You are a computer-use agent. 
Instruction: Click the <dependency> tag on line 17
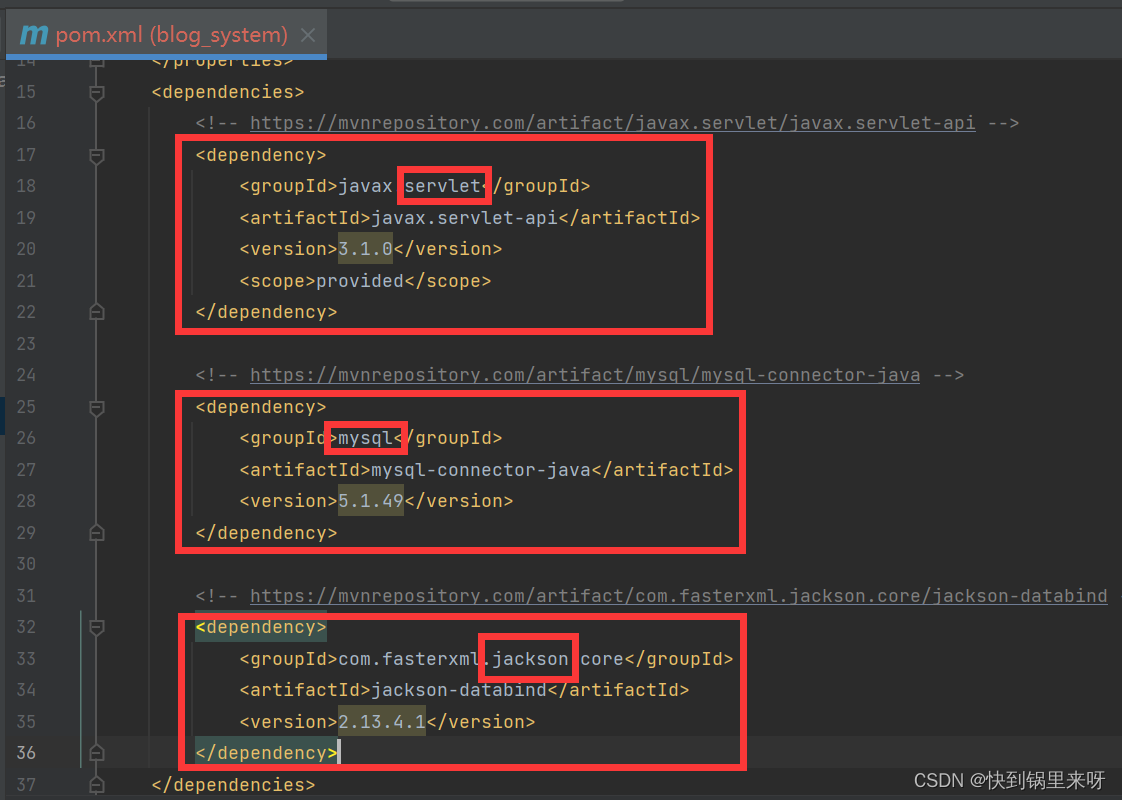coord(260,155)
